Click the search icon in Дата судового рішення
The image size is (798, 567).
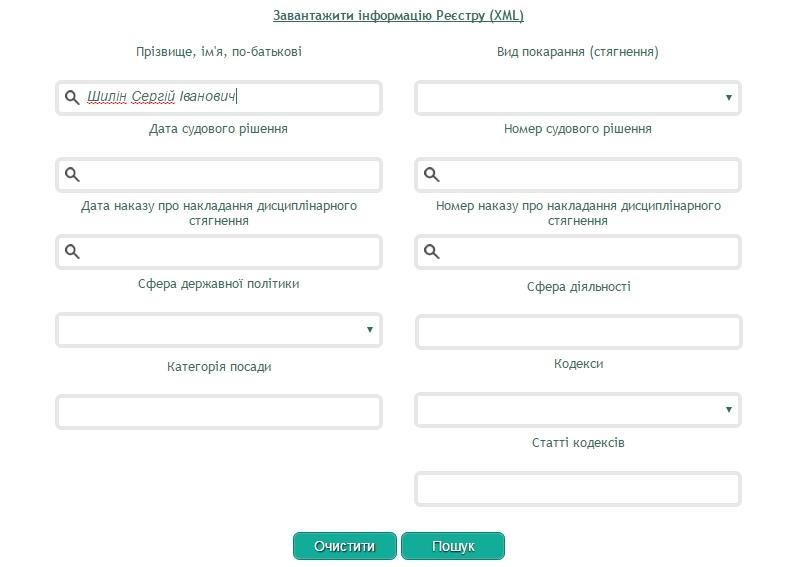pos(72,174)
